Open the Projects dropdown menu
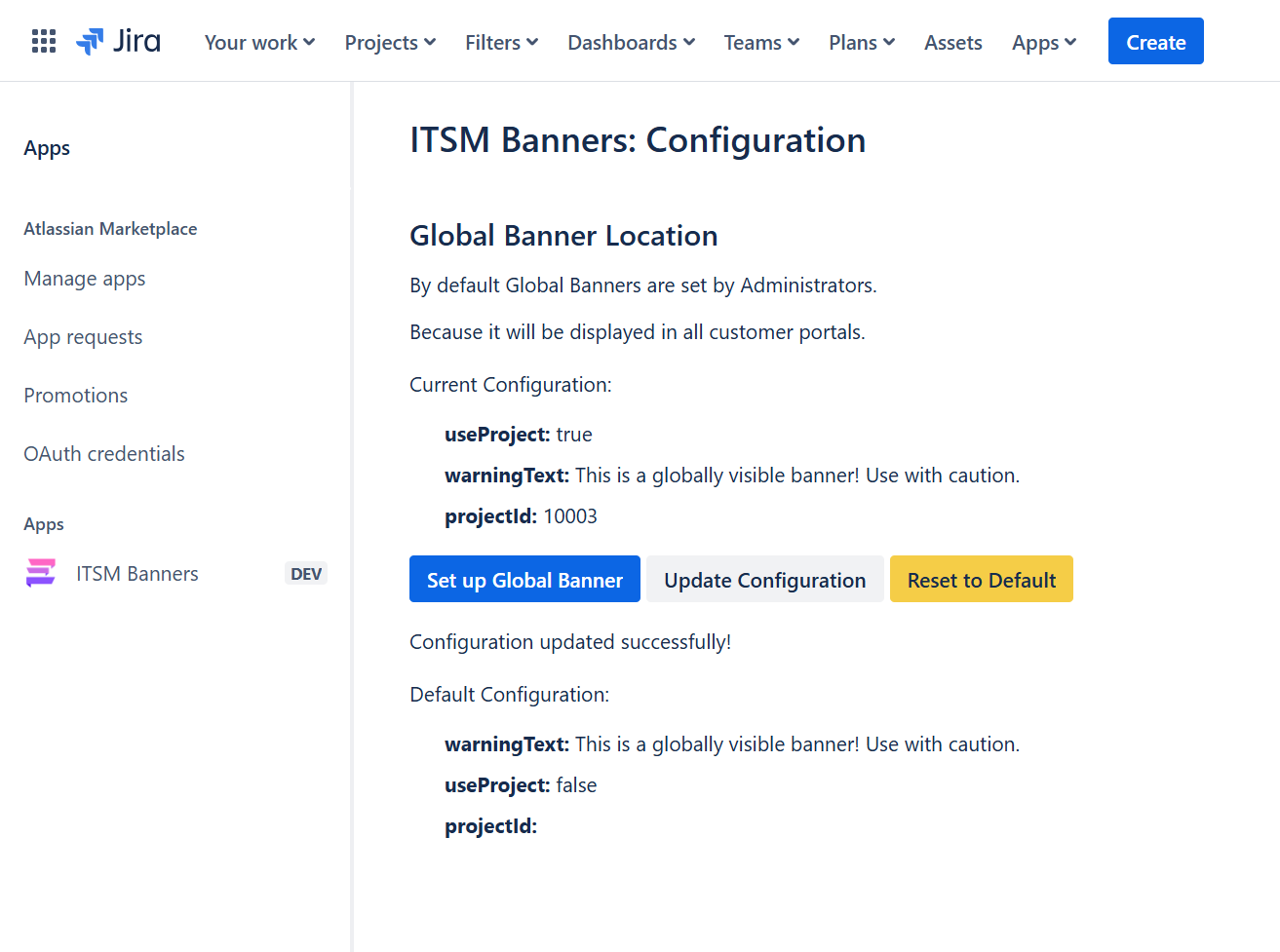This screenshot has height=952, width=1280. [x=390, y=42]
